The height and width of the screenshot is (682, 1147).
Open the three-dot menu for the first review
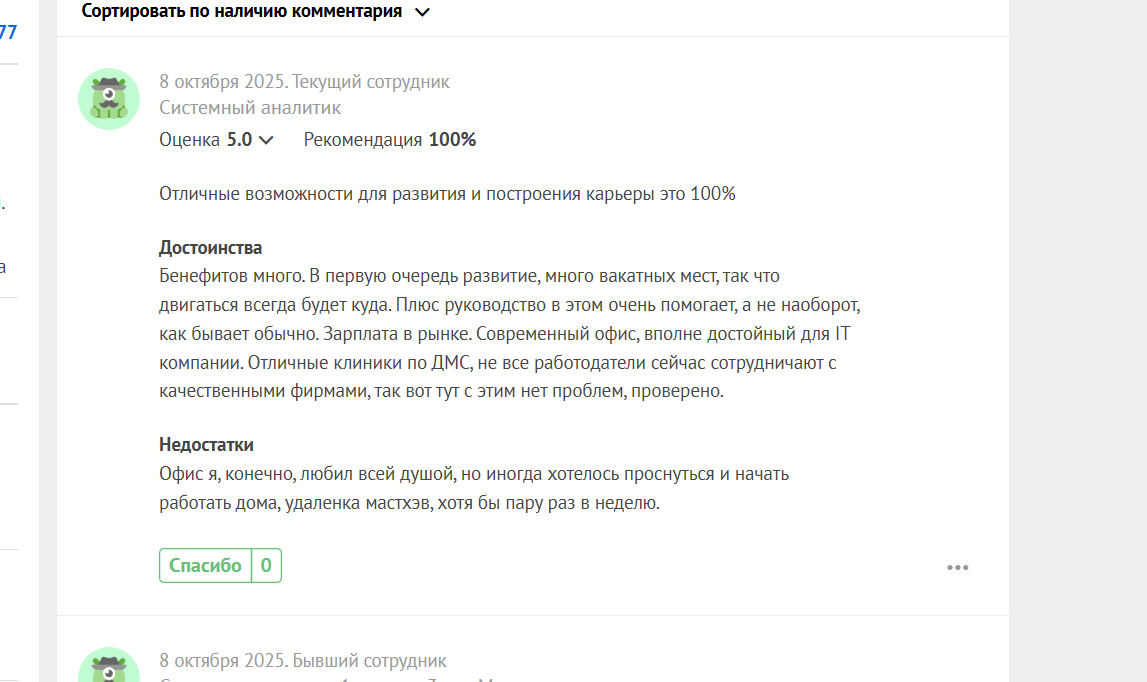(x=957, y=568)
